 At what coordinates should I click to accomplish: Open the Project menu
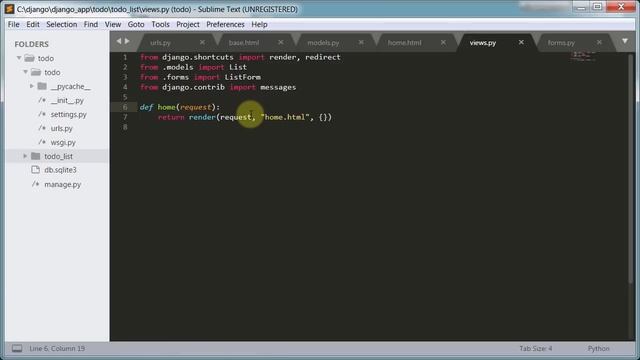(188, 24)
